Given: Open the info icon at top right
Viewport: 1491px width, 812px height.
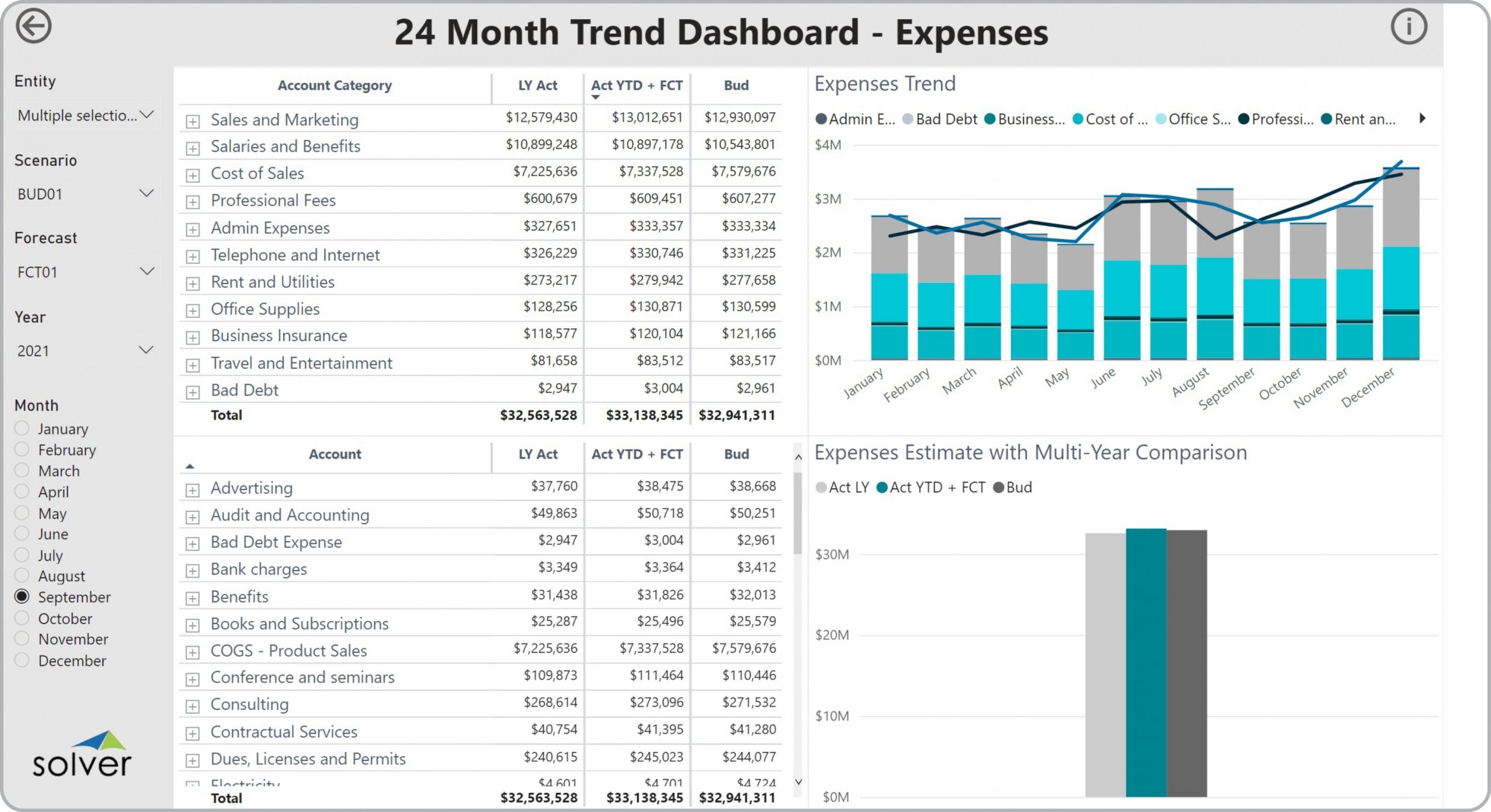Looking at the screenshot, I should [x=1408, y=27].
